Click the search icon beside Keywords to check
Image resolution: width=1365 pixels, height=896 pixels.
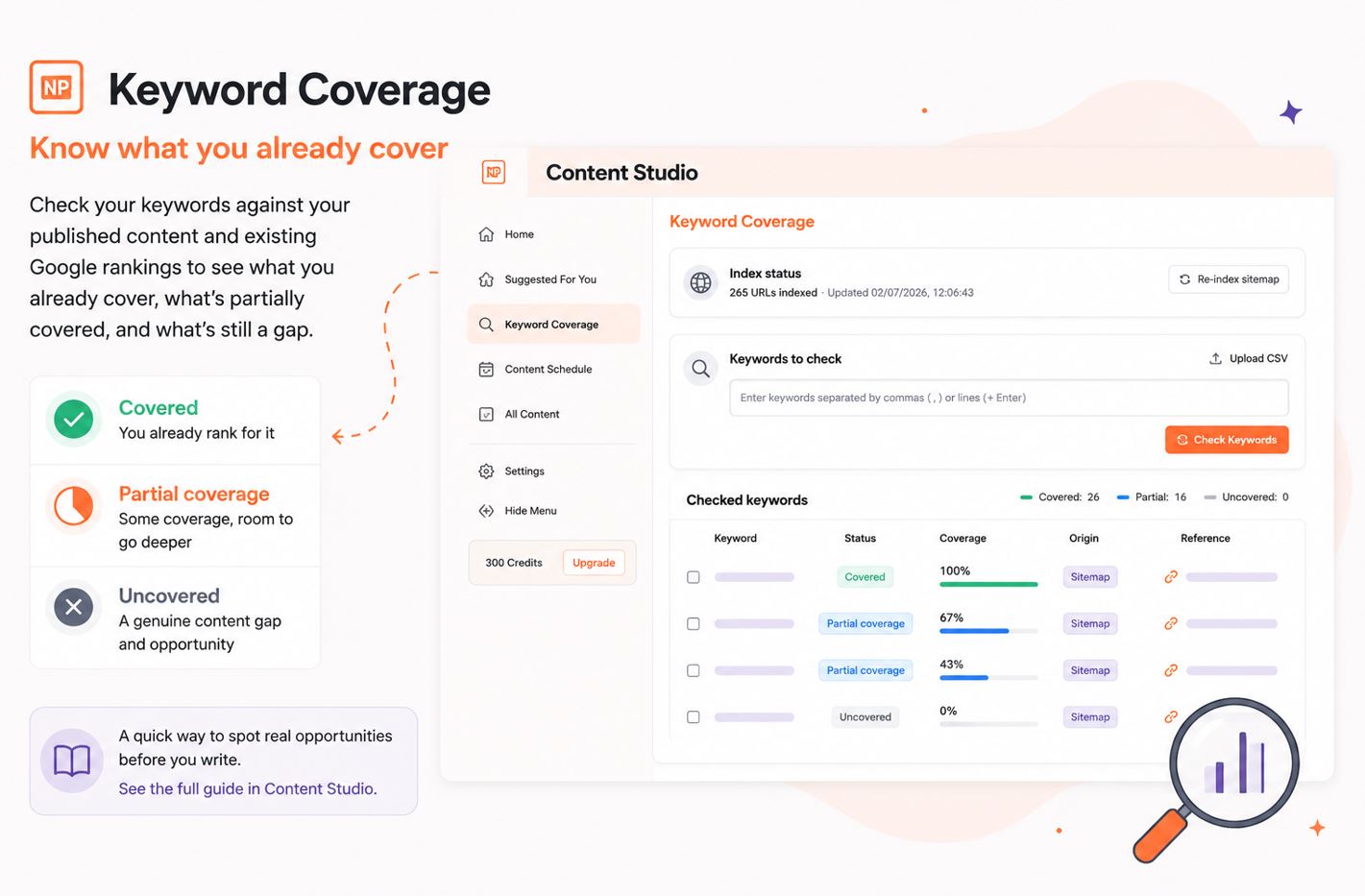701,369
